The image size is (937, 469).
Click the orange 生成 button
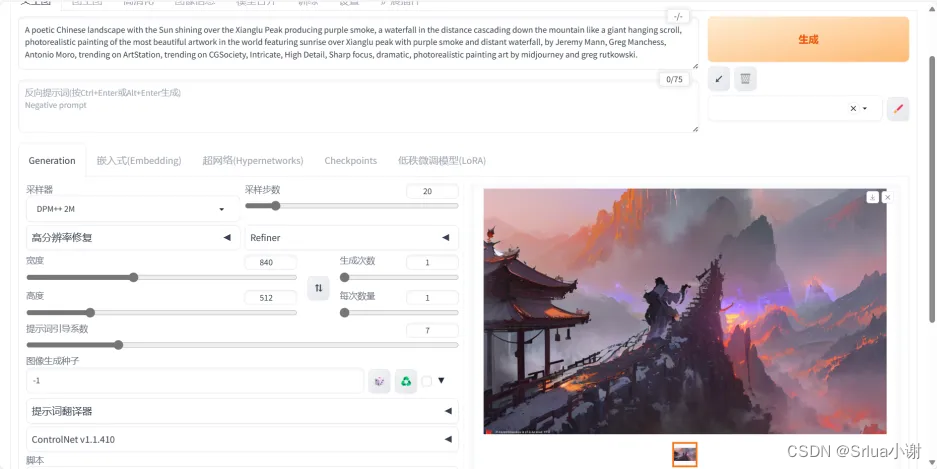coord(809,39)
